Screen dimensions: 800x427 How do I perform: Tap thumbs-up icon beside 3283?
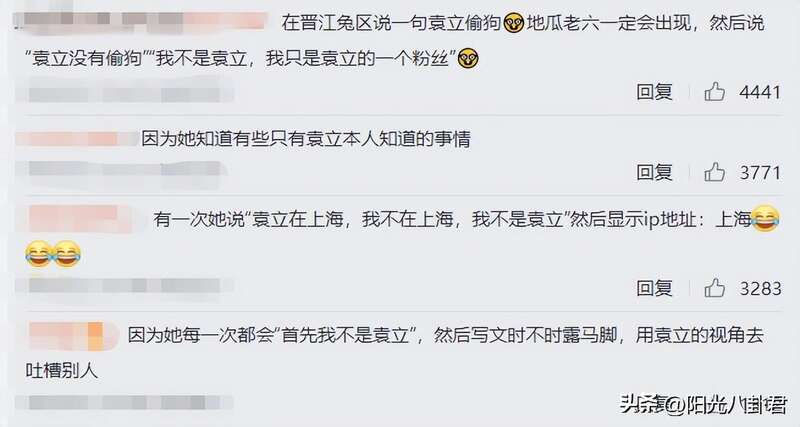pos(714,288)
